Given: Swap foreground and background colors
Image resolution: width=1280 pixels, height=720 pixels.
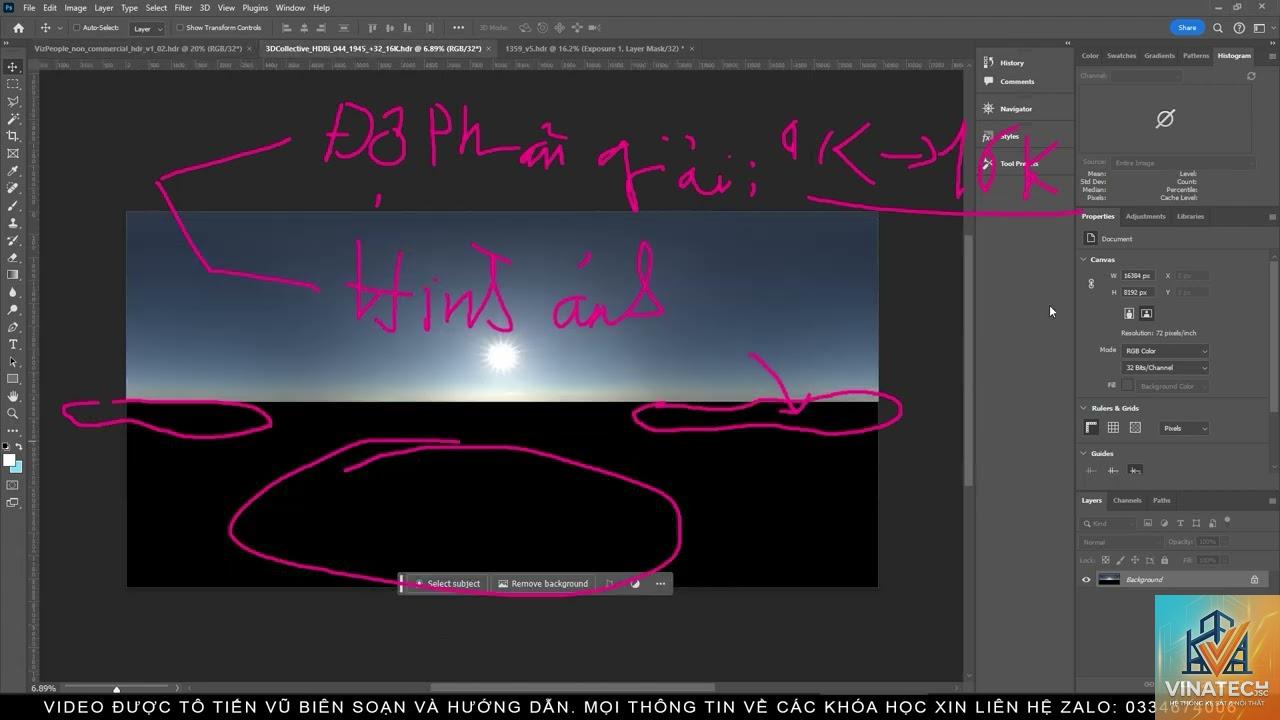Looking at the screenshot, I should pyautogui.click(x=19, y=447).
